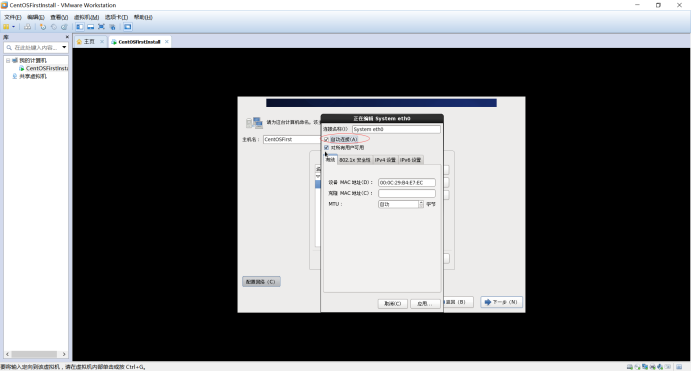
Task: Open the library search dropdown arrow
Action: click(x=64, y=47)
